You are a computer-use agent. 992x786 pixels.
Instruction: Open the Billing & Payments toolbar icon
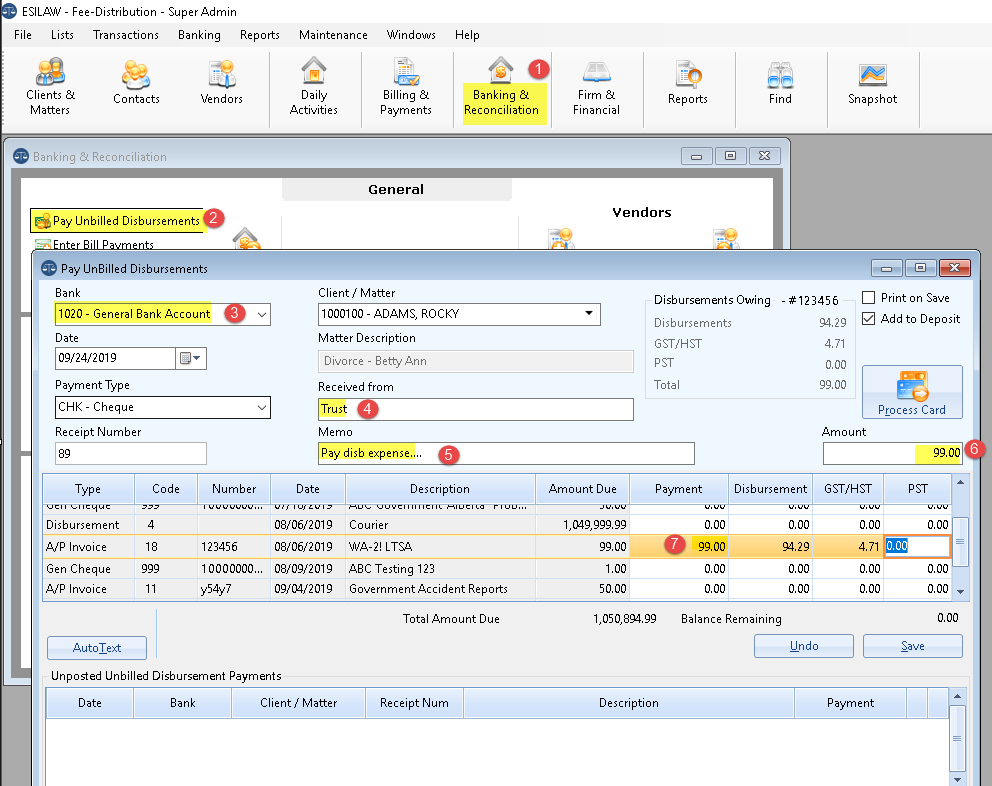coord(406,87)
